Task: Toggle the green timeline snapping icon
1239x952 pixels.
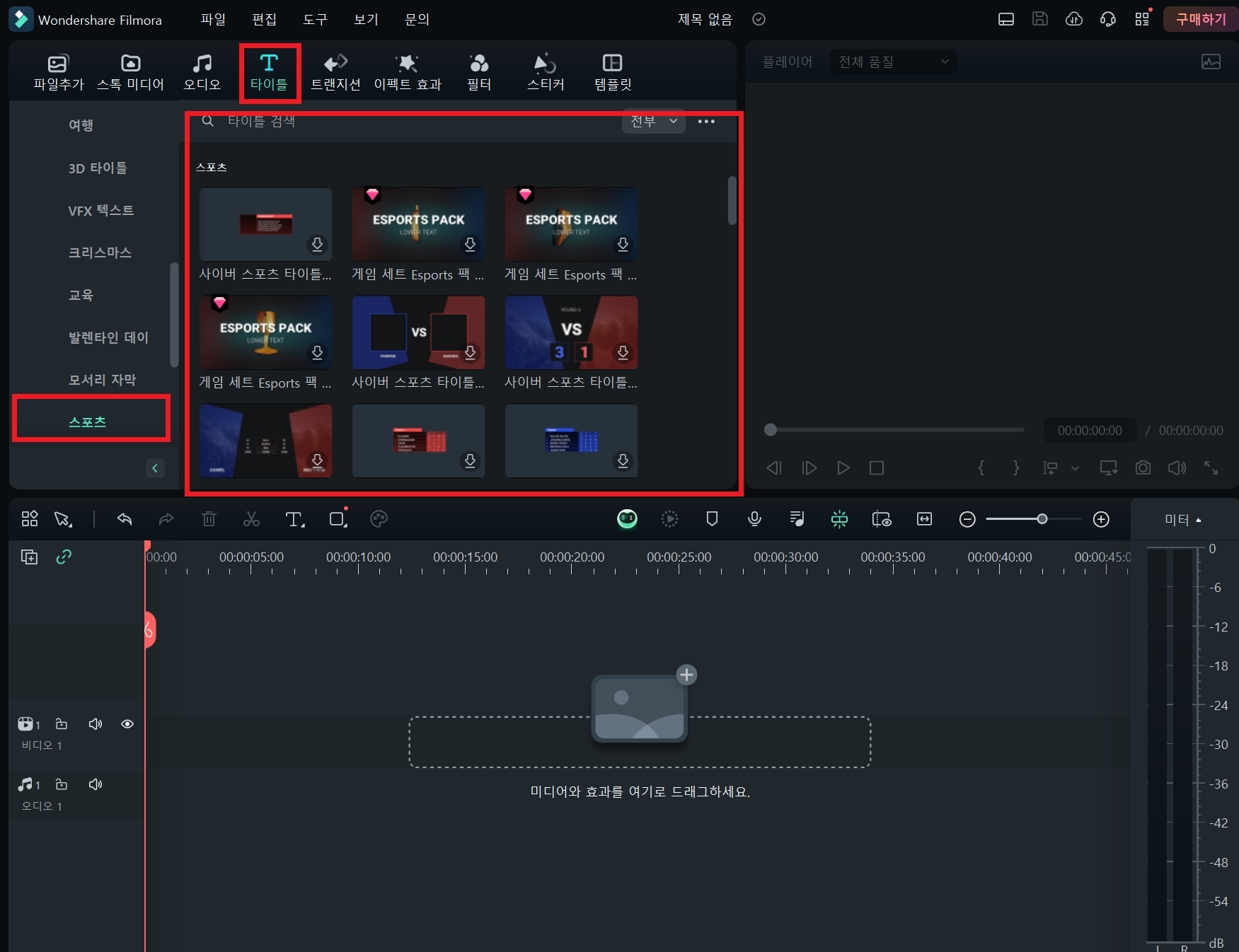Action: pos(839,519)
